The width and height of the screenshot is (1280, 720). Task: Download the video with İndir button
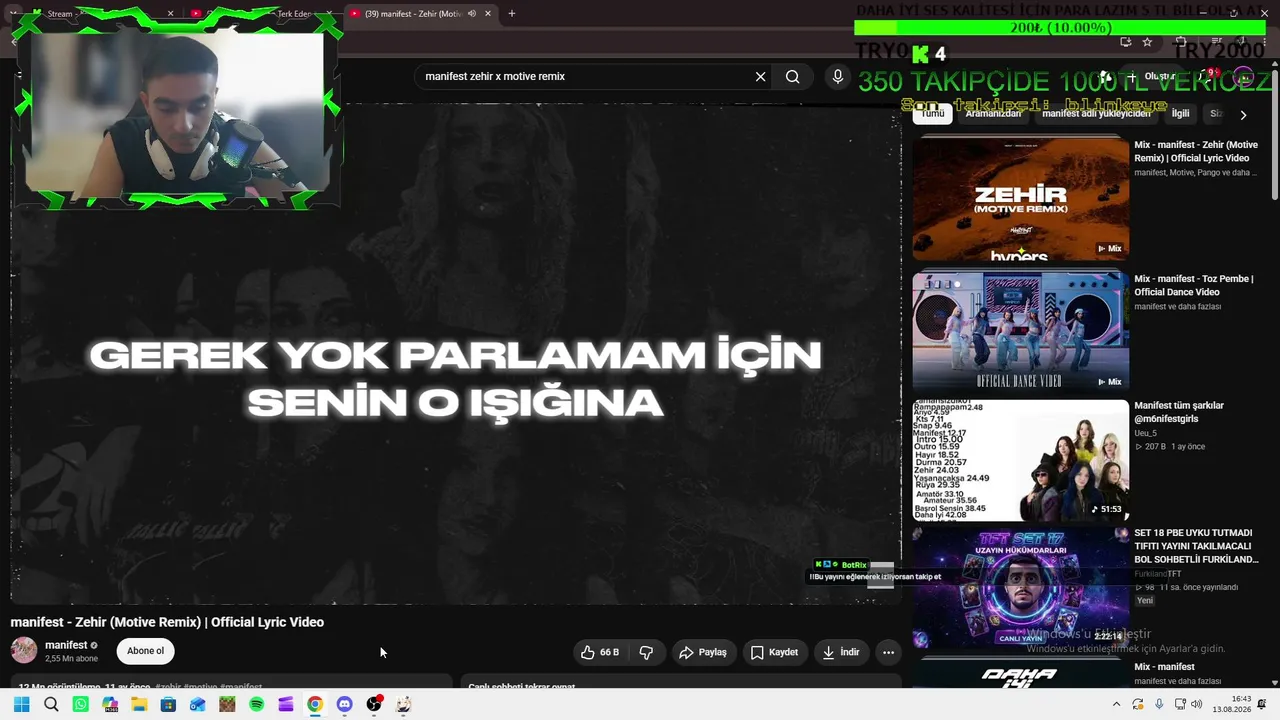[x=841, y=652]
